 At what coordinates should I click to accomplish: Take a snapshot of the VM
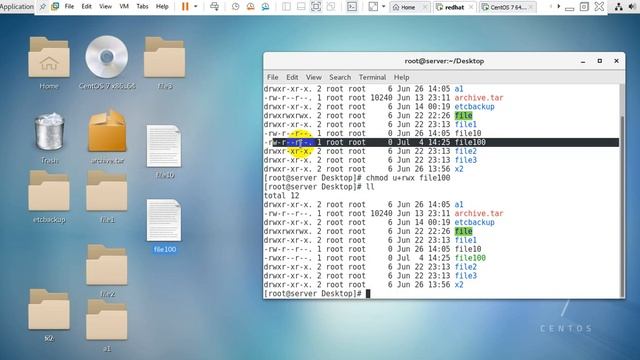pyautogui.click(x=236, y=7)
